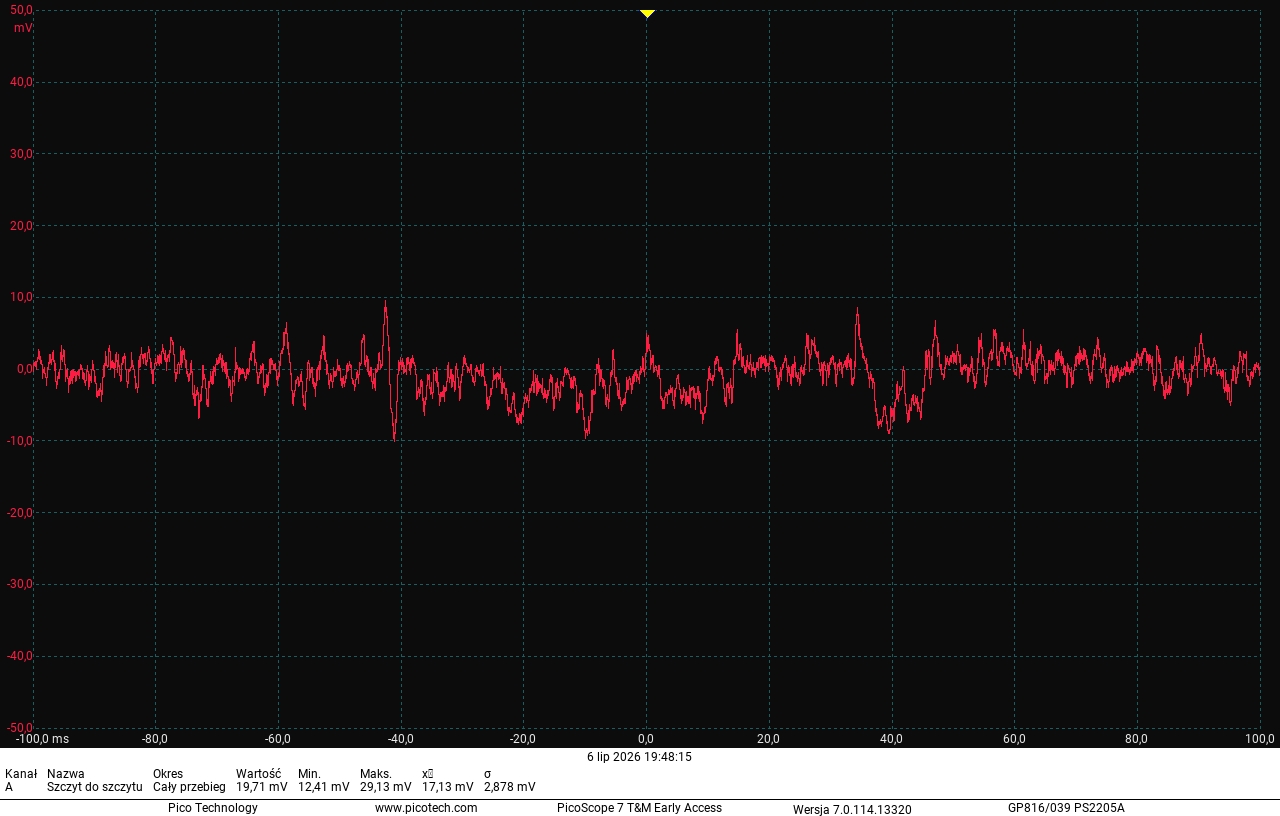The height and width of the screenshot is (816, 1280).
Task: Click the 0,0 time axis label
Action: pos(646,739)
